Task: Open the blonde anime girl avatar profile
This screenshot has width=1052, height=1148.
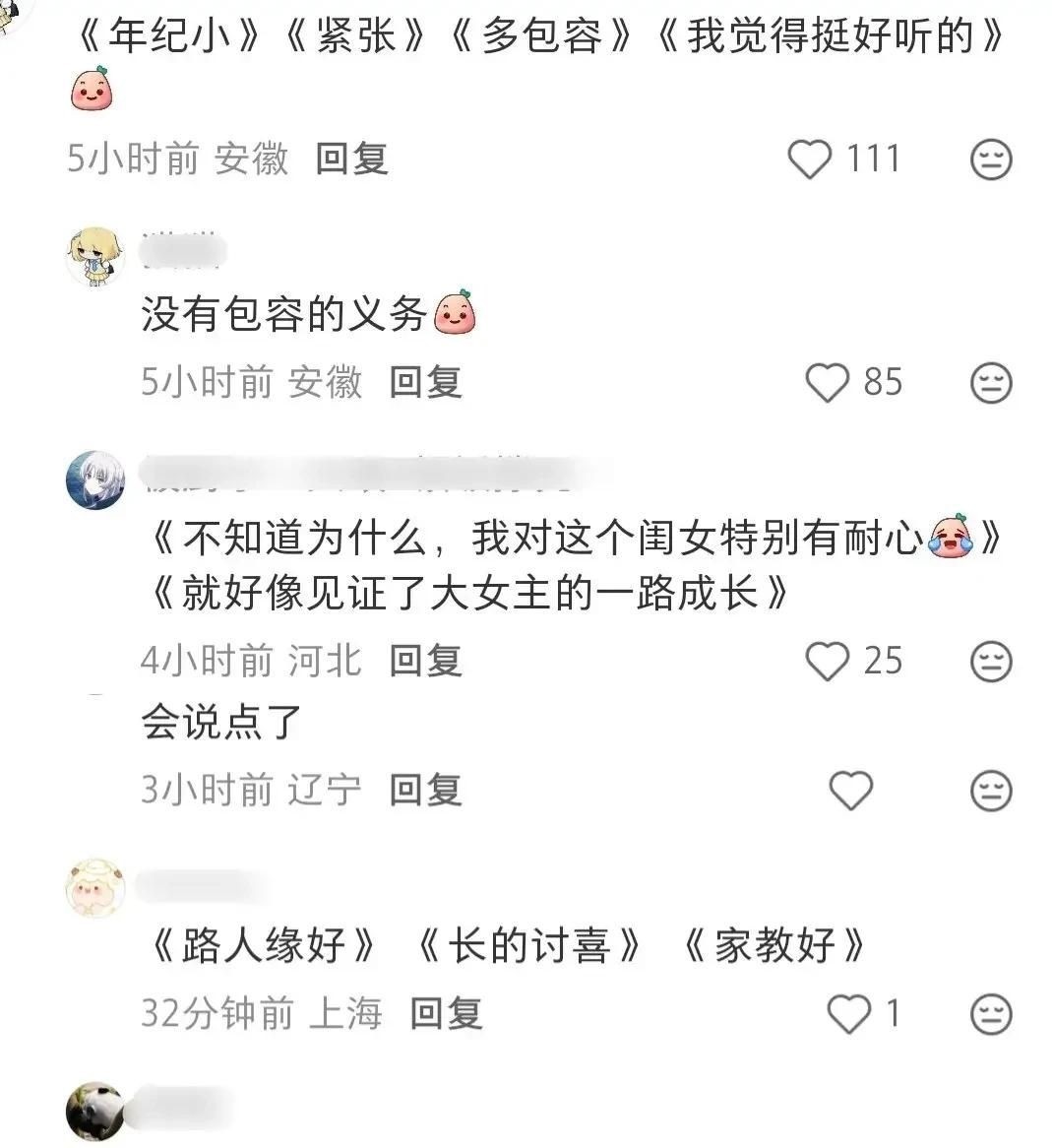Action: (x=95, y=256)
